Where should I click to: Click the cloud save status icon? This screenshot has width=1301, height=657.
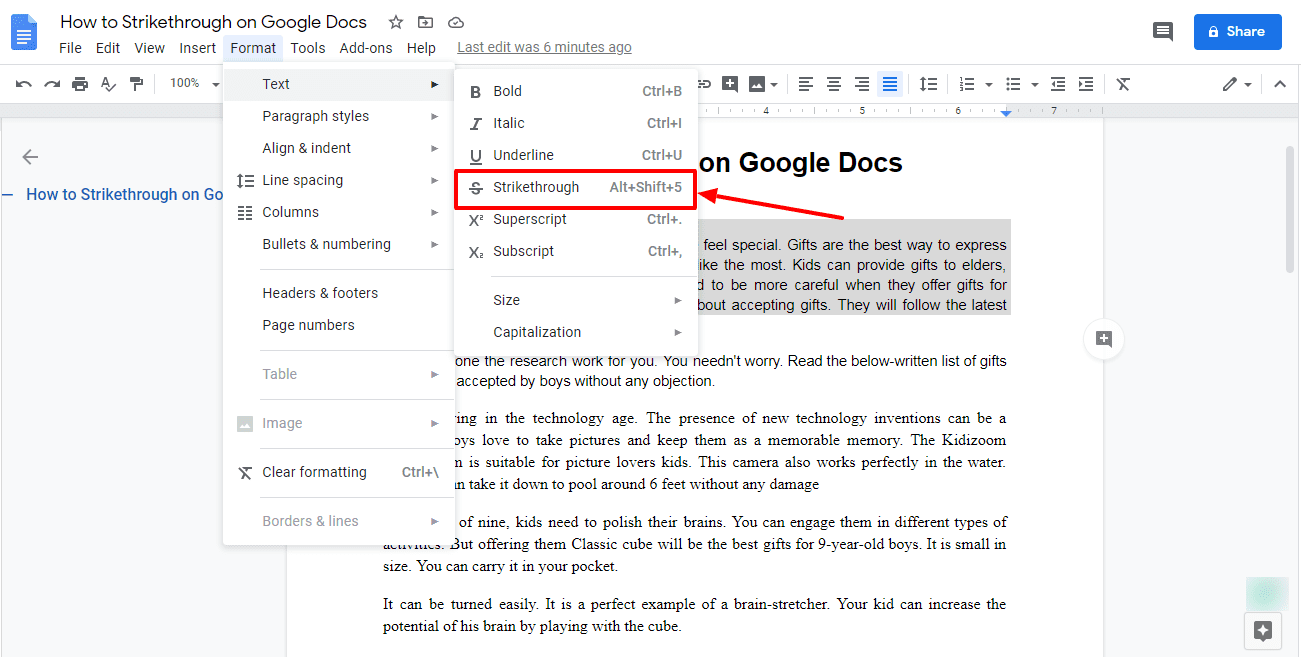click(x=456, y=22)
